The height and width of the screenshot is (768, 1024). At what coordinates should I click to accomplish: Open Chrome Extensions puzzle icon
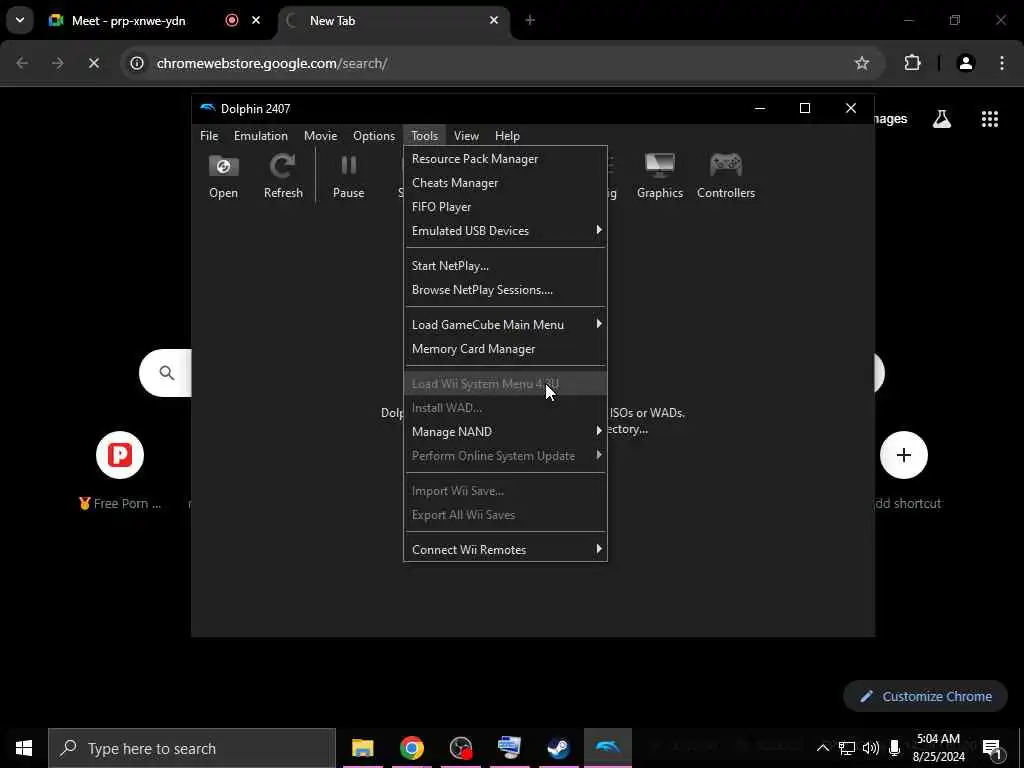tap(912, 63)
